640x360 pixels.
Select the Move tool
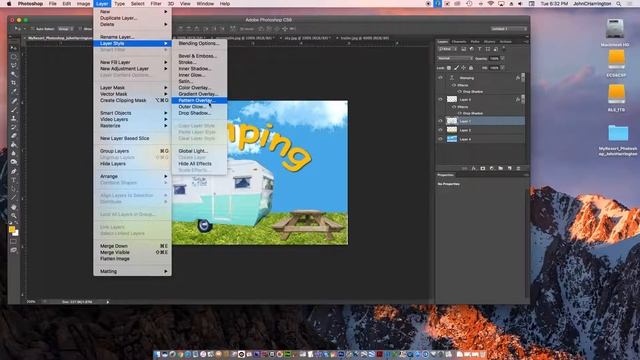tap(13, 48)
